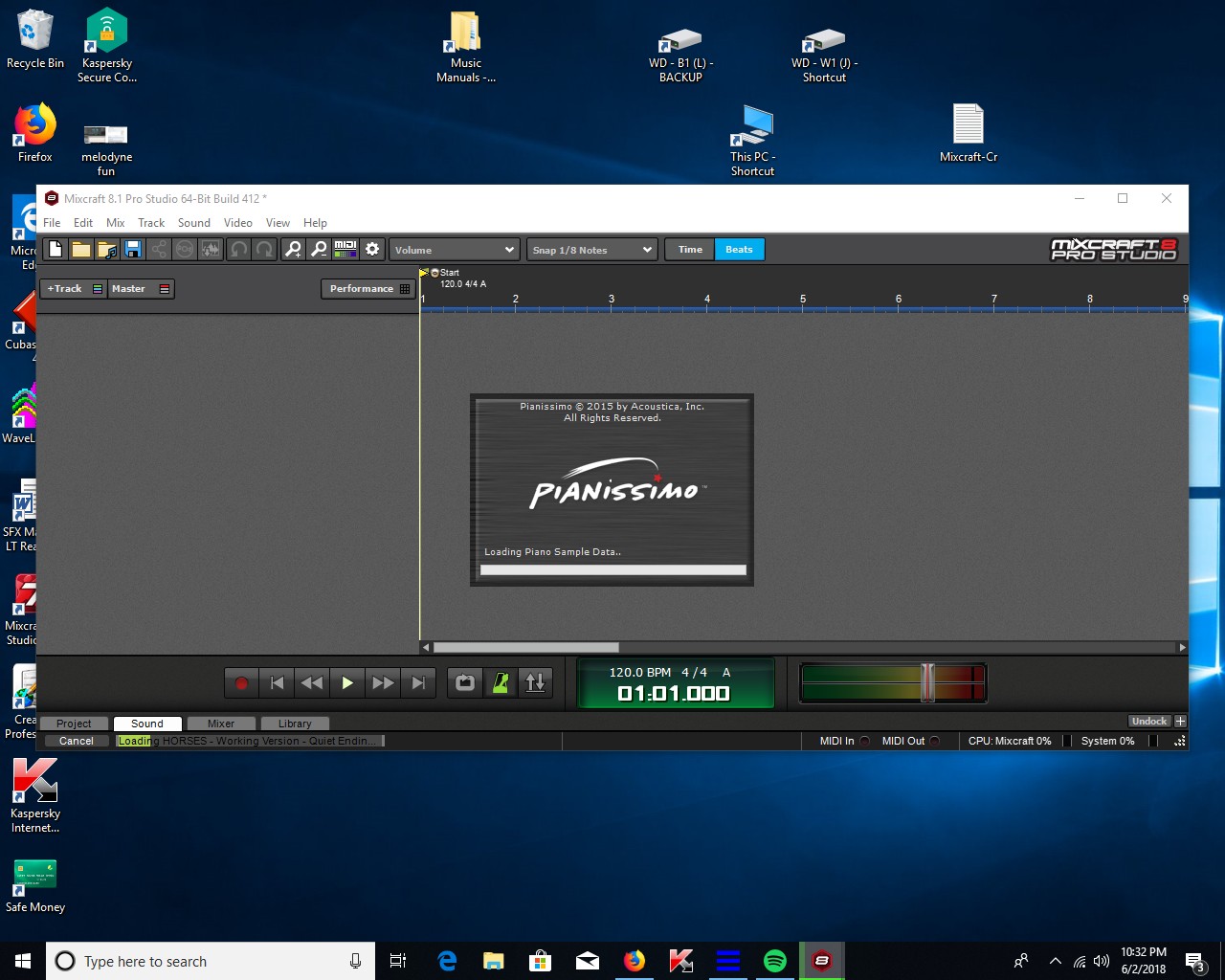Start playback with the play button
This screenshot has height=980, width=1225.
point(347,682)
